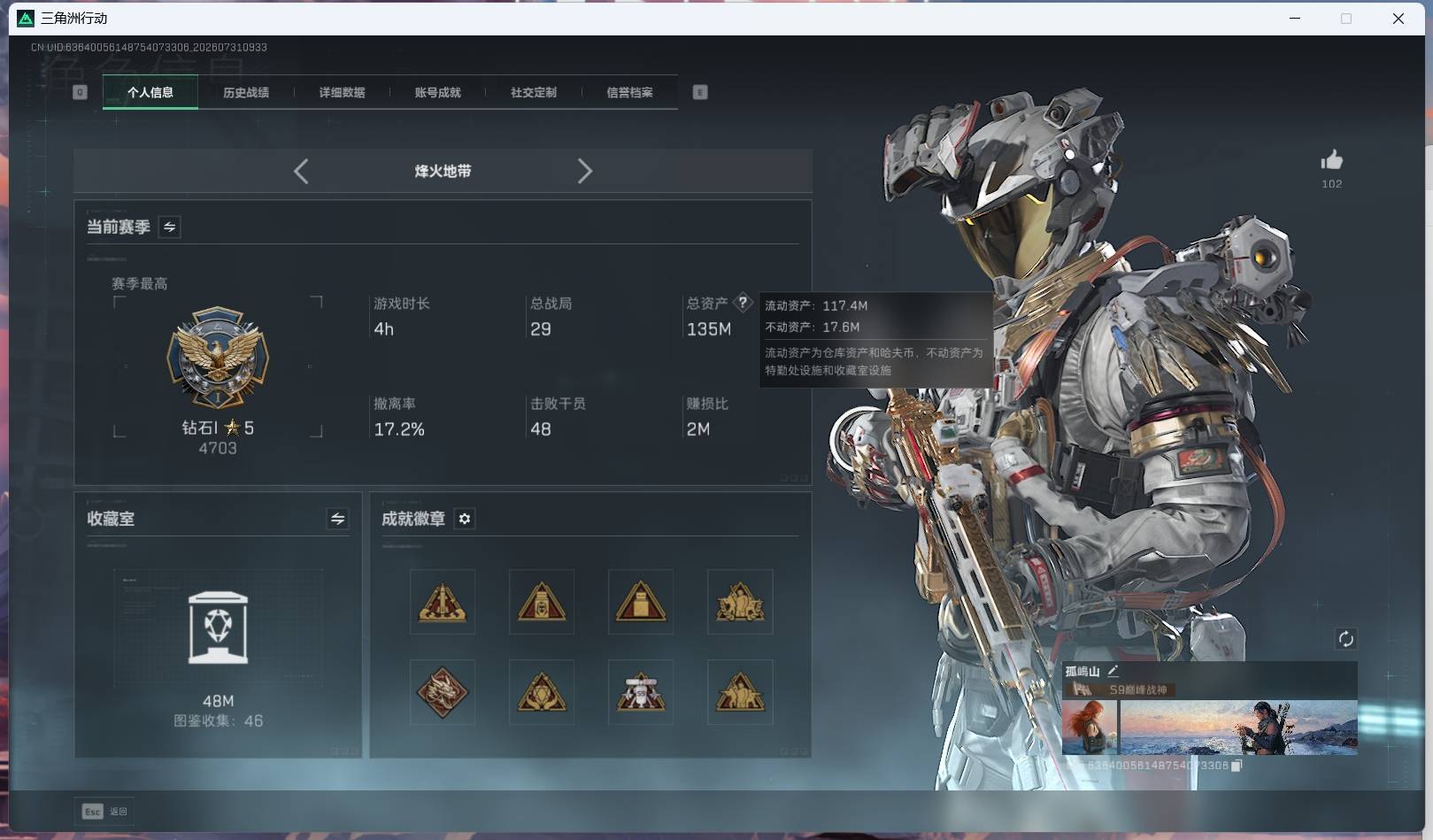Select the top-row soldiers group badge

click(x=740, y=602)
